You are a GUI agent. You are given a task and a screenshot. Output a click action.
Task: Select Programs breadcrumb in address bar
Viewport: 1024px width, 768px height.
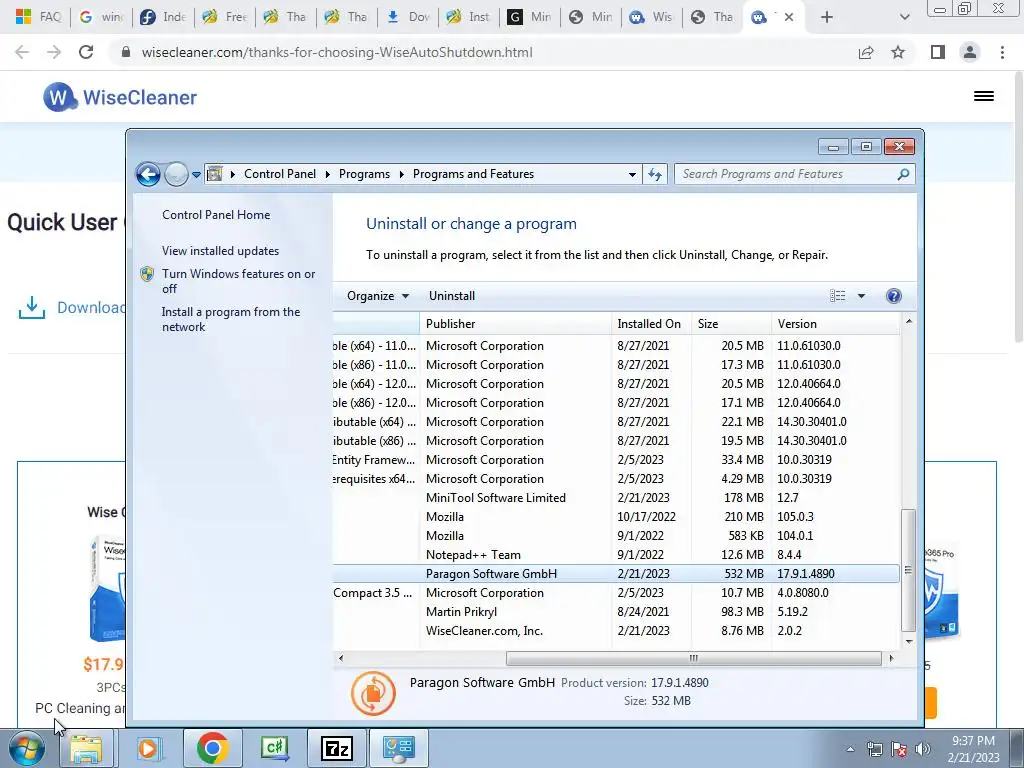click(x=364, y=174)
